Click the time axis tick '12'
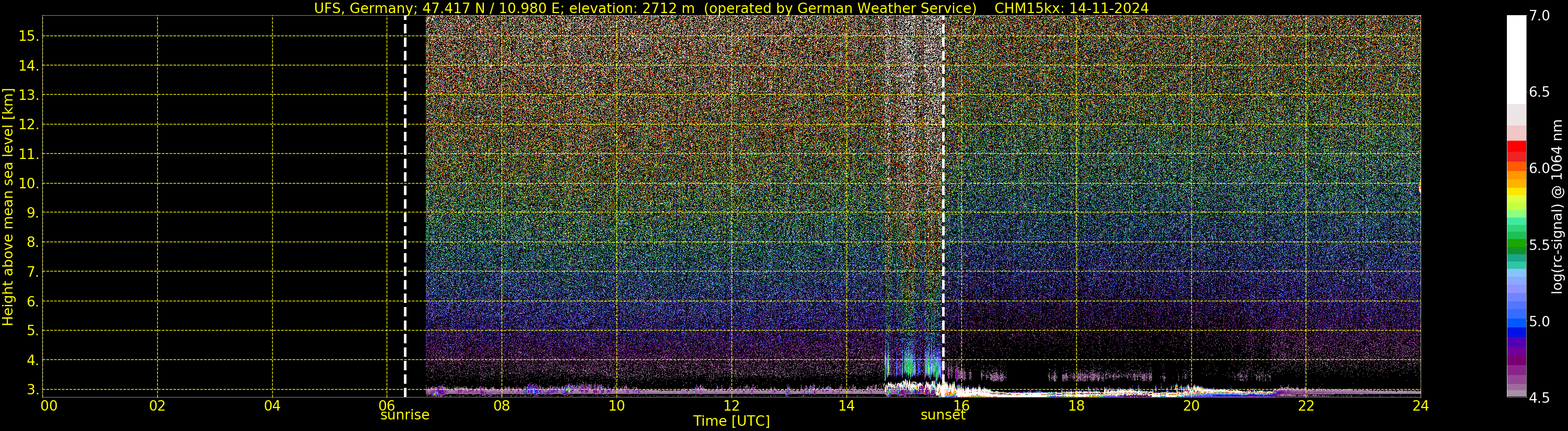This screenshot has width=1568, height=431. [x=731, y=406]
